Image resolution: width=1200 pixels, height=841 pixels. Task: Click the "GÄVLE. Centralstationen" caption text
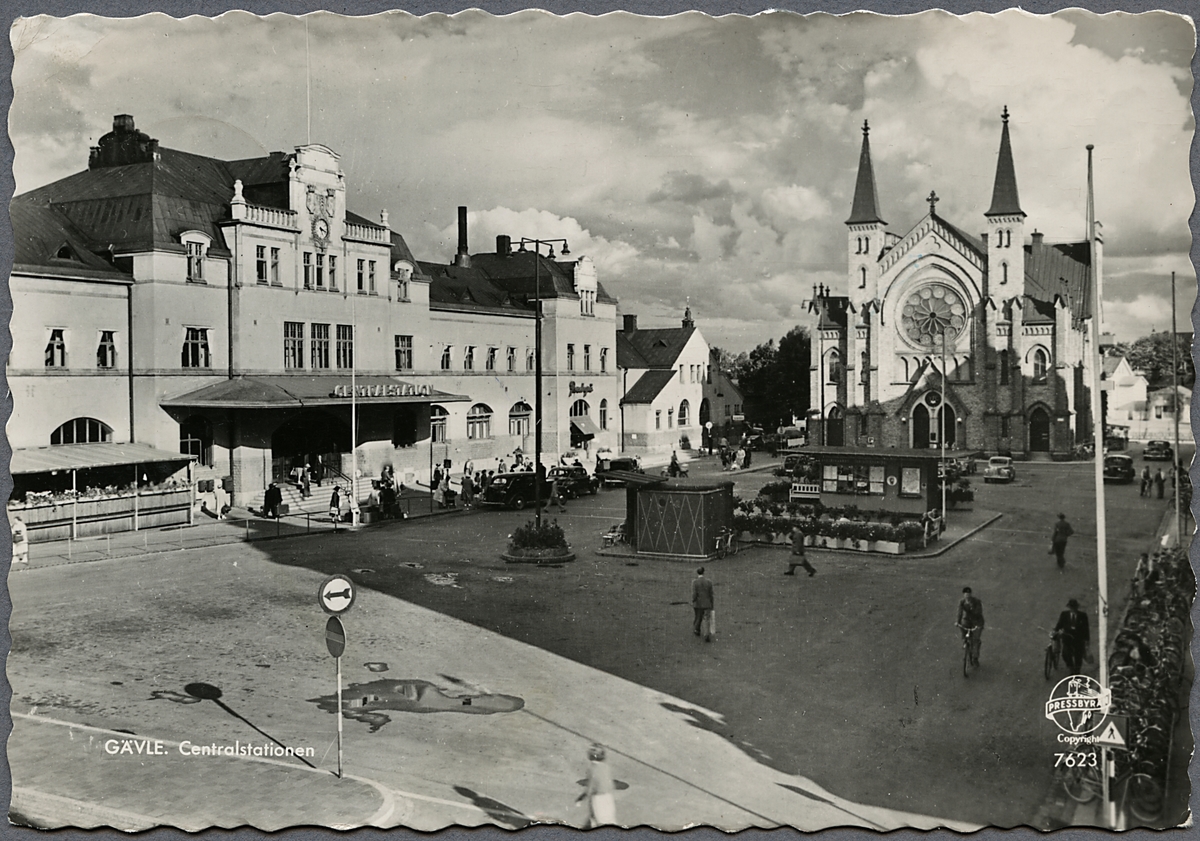209,748
